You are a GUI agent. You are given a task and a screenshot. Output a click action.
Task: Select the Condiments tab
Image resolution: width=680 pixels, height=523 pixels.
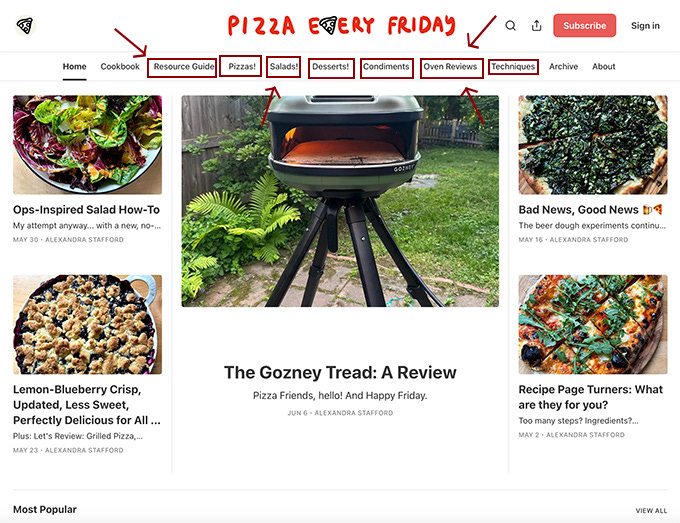coord(386,66)
